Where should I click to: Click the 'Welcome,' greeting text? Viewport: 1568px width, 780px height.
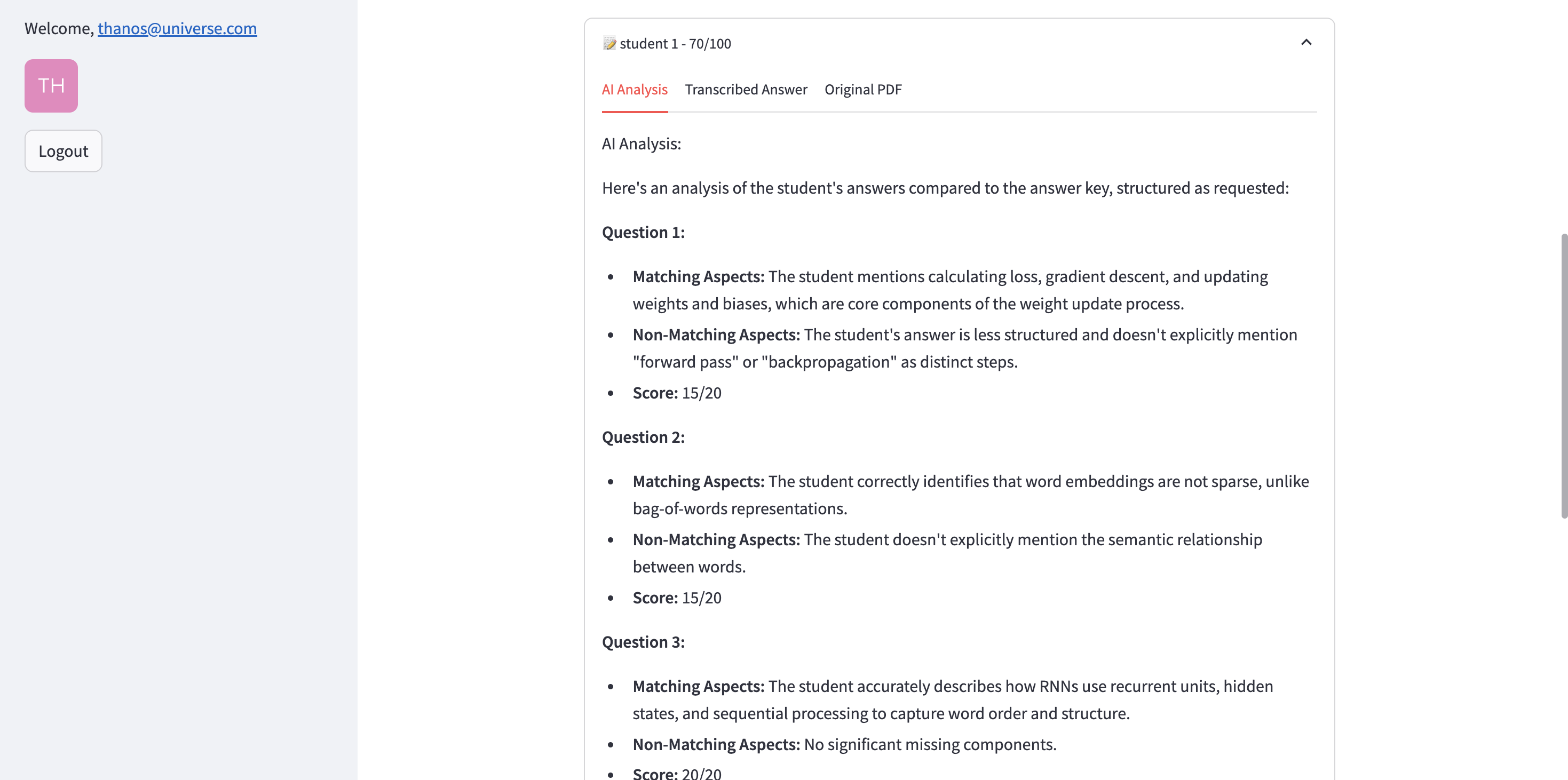click(59, 28)
